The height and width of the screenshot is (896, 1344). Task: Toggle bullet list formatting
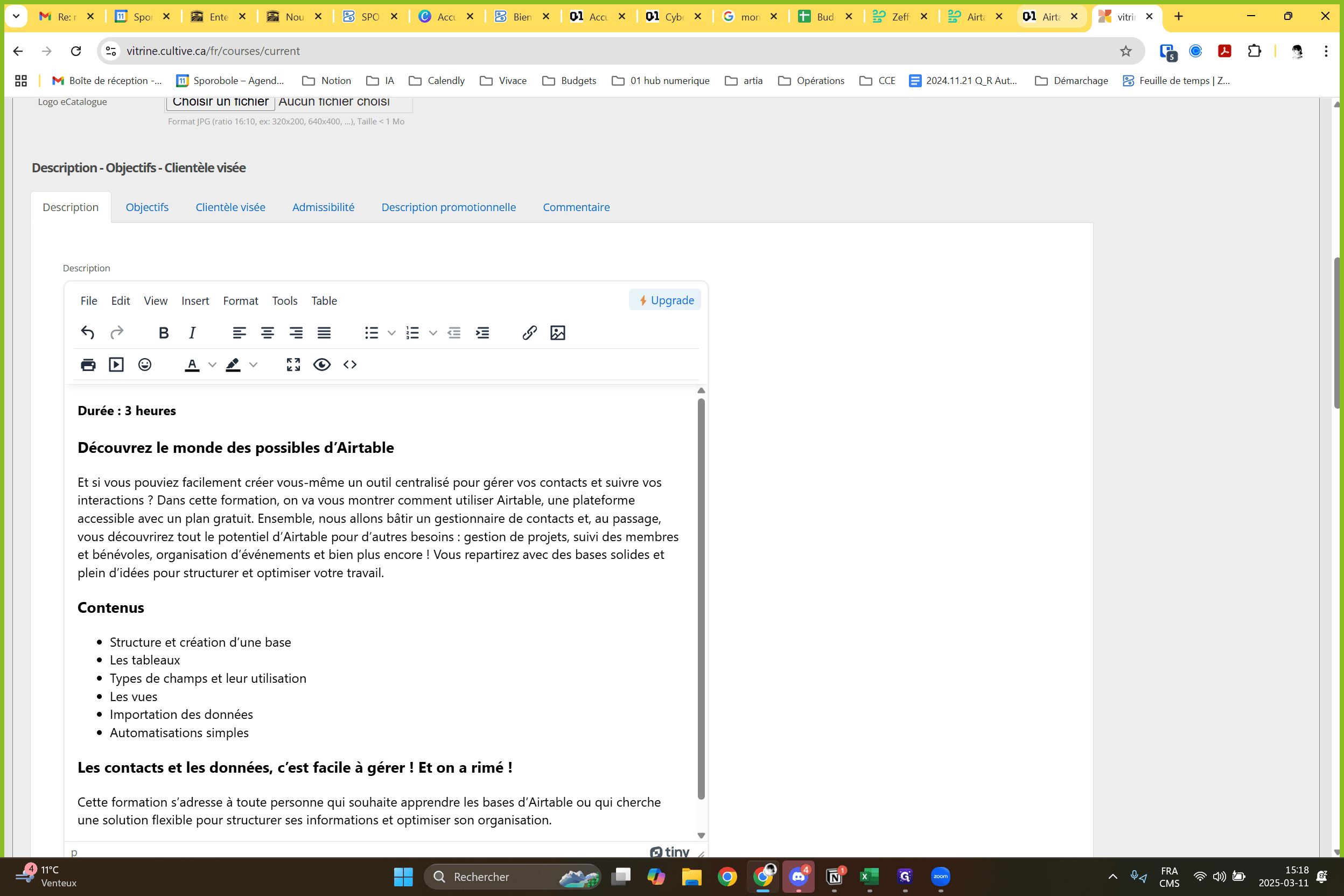coord(372,333)
